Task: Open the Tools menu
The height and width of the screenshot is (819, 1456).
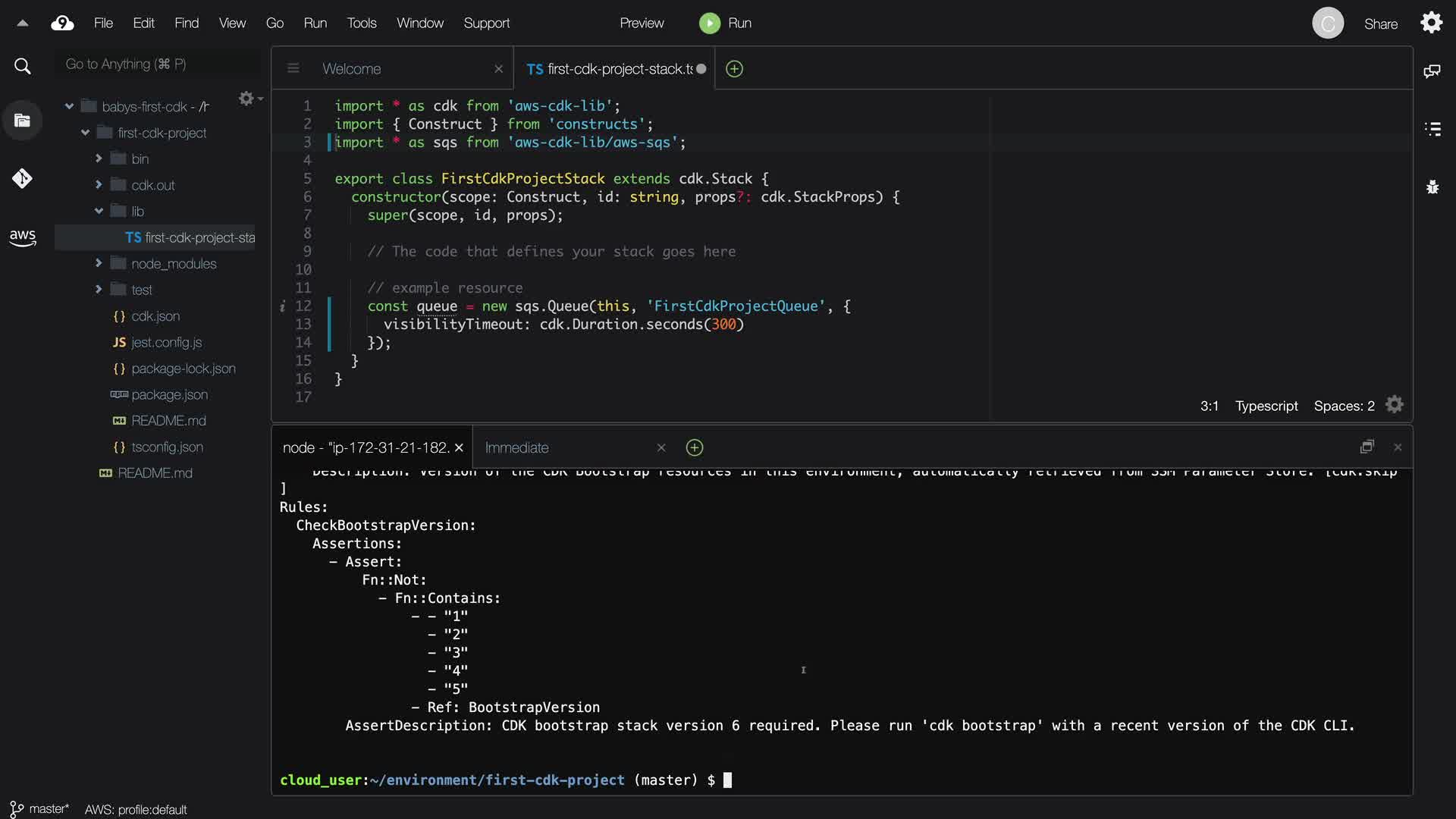Action: [361, 24]
